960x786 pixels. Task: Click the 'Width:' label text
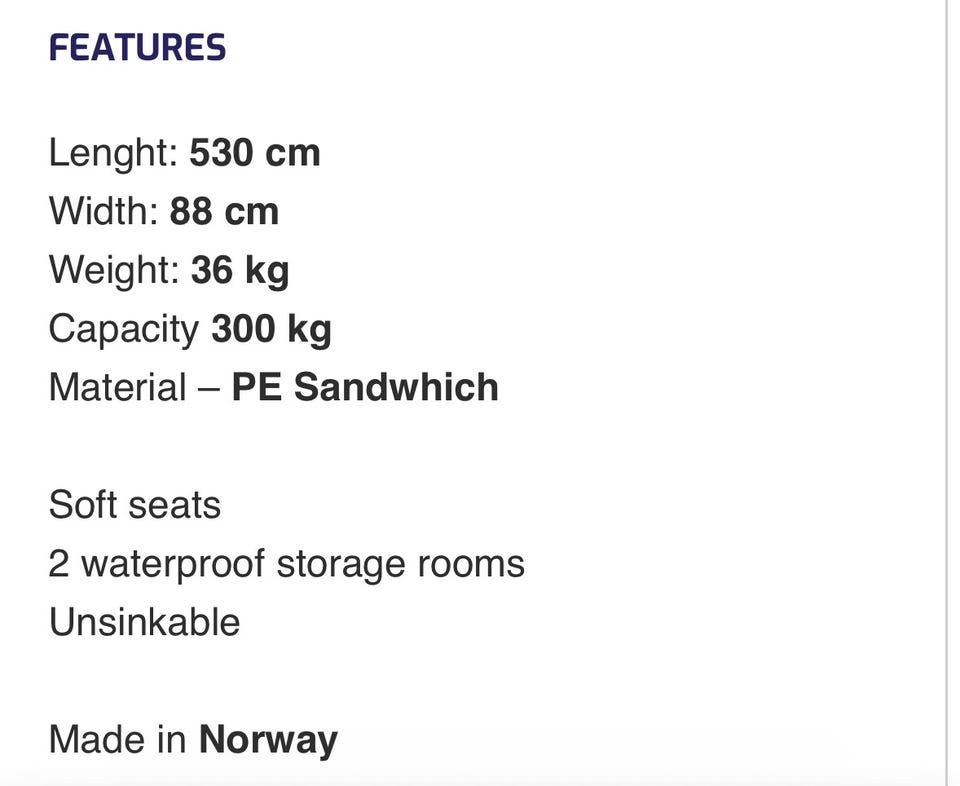(x=103, y=211)
